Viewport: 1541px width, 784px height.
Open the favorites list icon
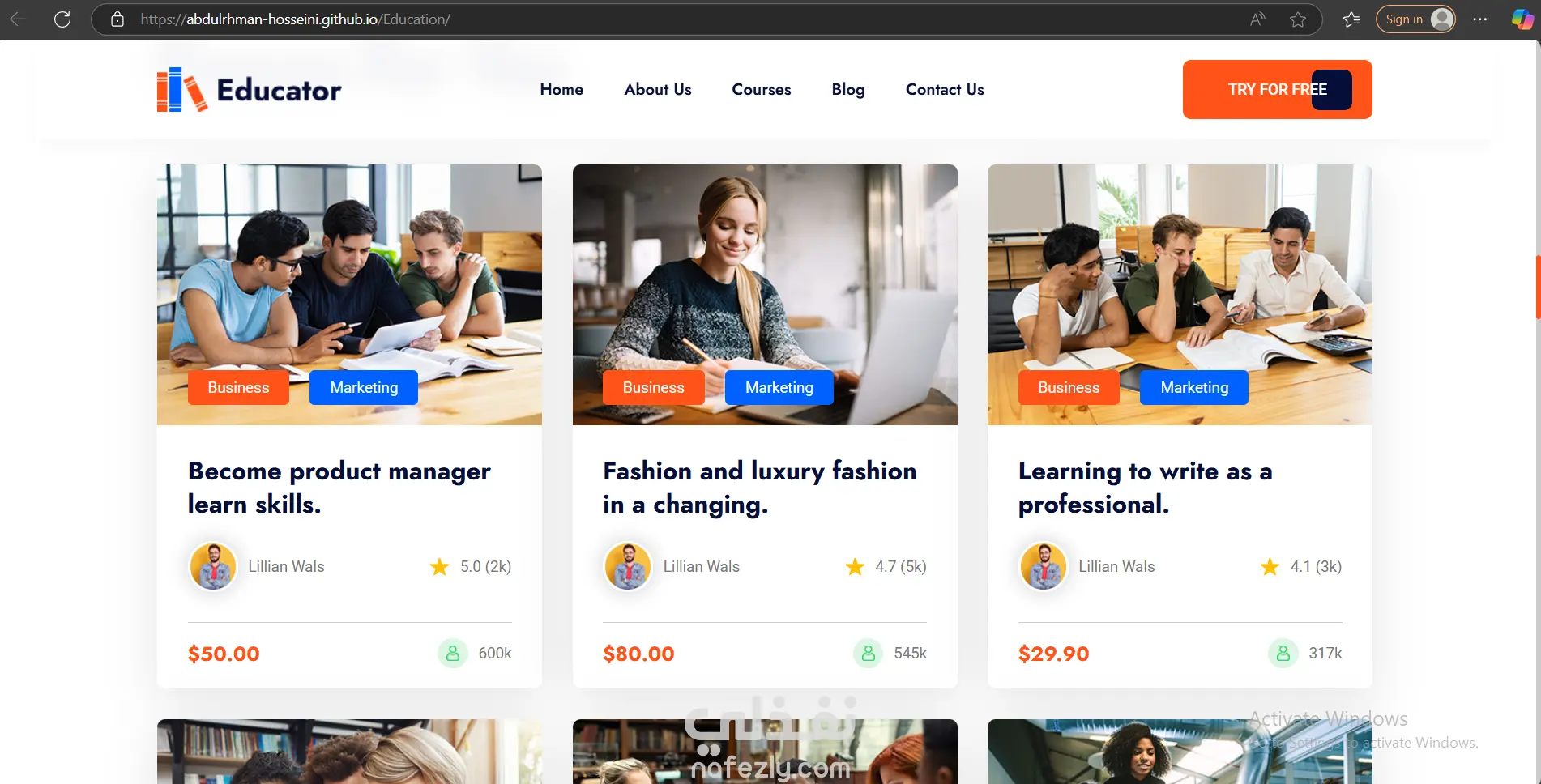point(1351,19)
